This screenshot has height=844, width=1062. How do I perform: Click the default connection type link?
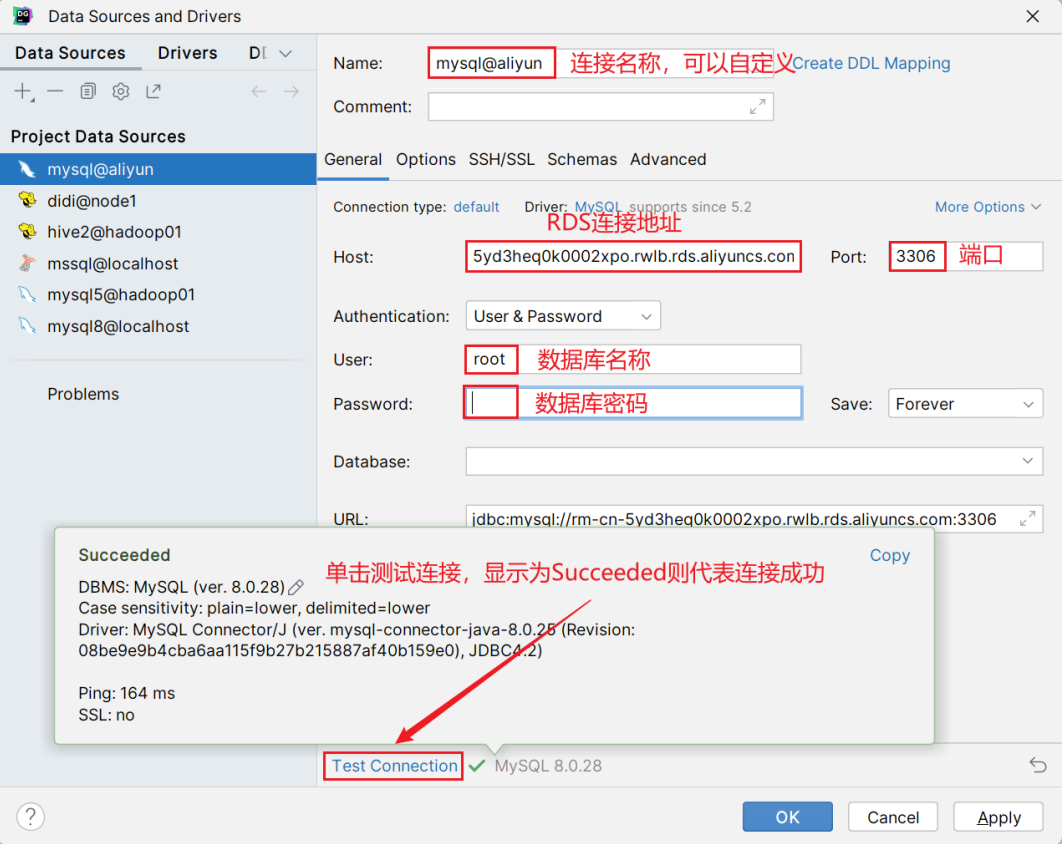point(476,207)
